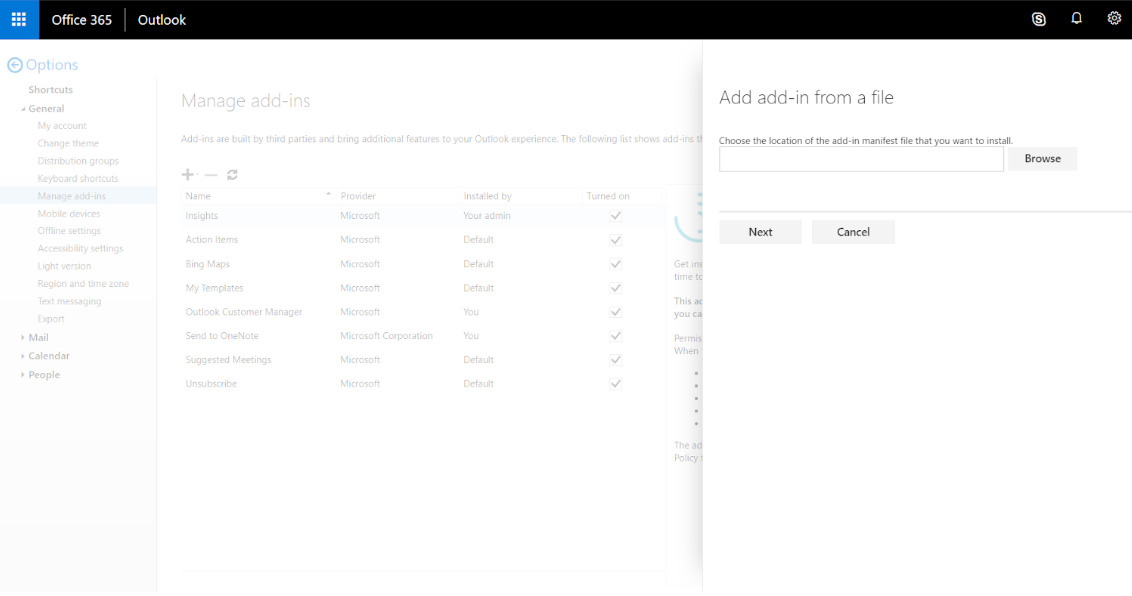Click the minus remove add-in icon

(x=211, y=175)
